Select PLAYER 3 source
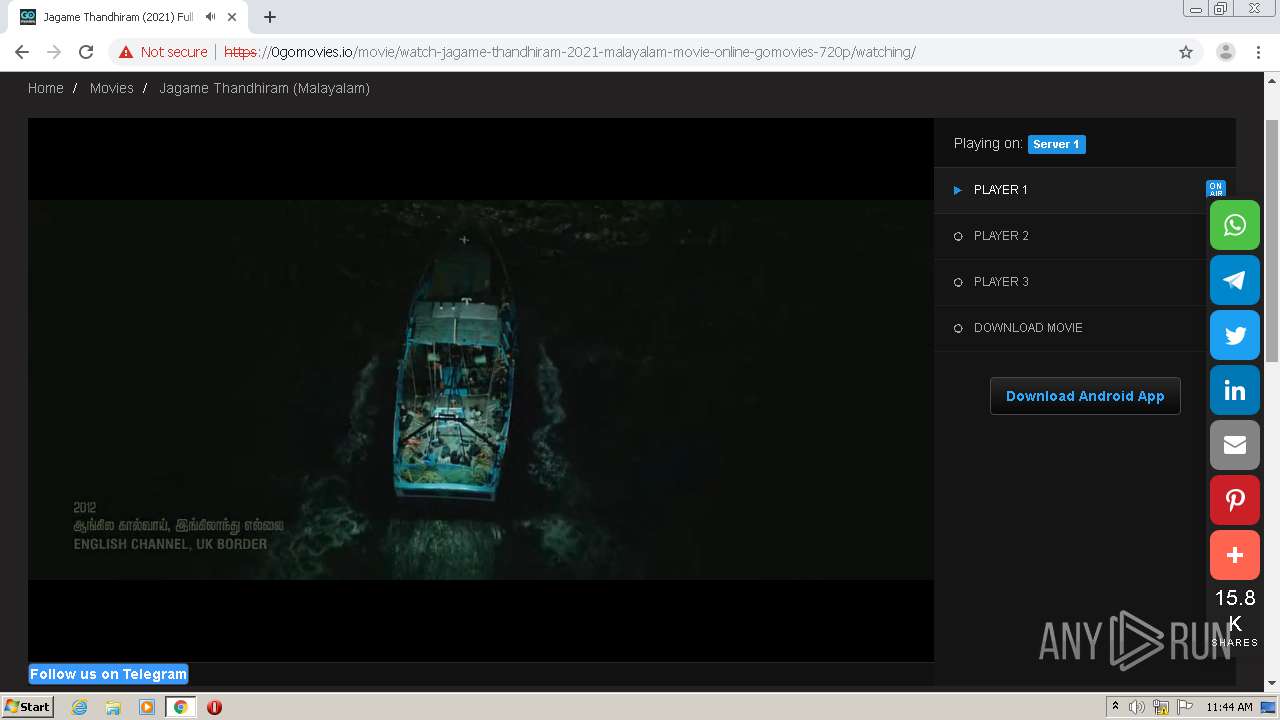Screen dimensions: 1280x720 coord(1071,282)
